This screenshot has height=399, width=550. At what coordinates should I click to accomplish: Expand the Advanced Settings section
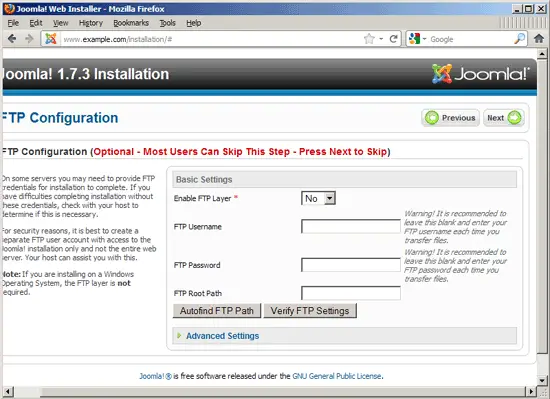222,336
